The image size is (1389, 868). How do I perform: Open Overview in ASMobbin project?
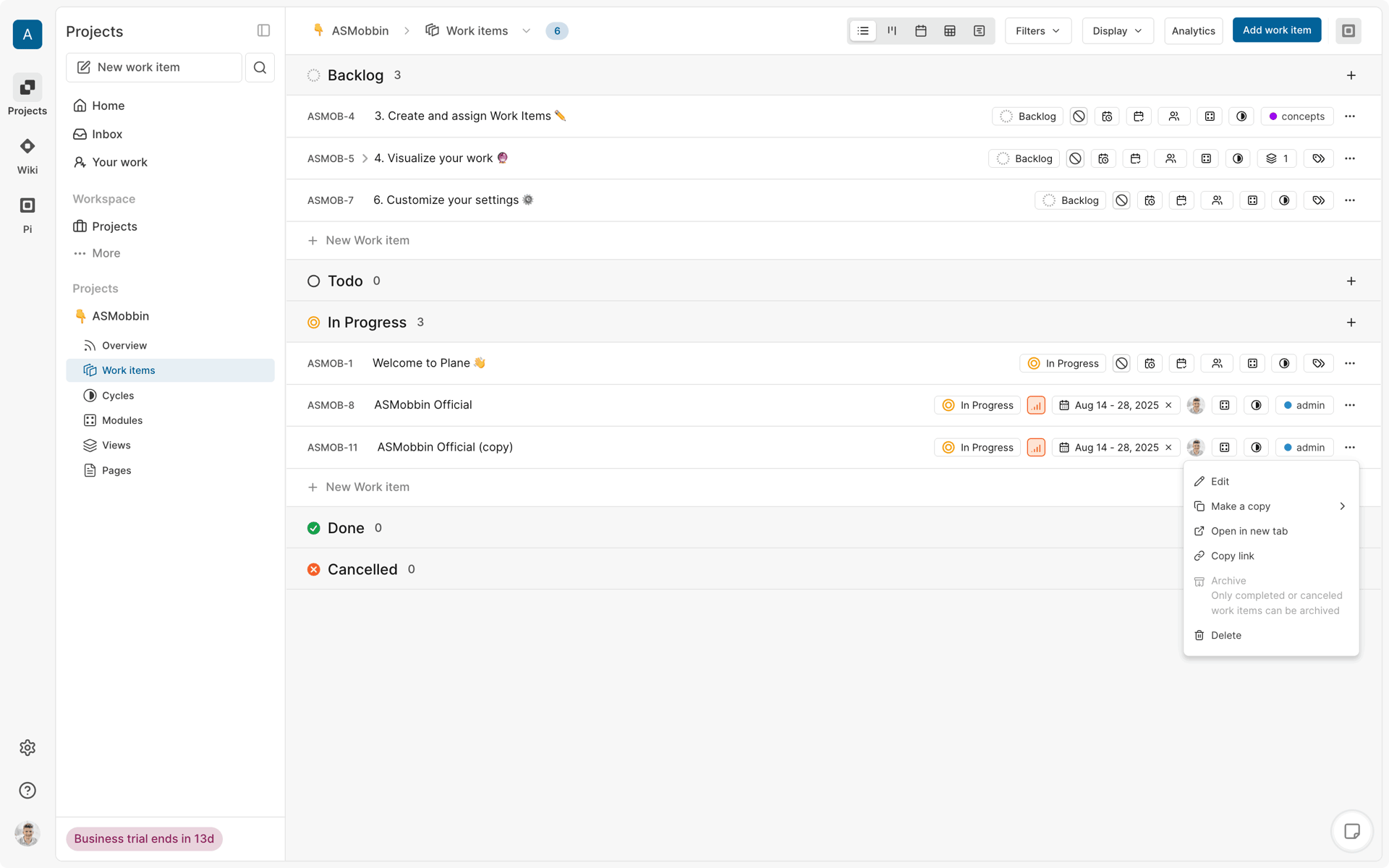(170, 346)
